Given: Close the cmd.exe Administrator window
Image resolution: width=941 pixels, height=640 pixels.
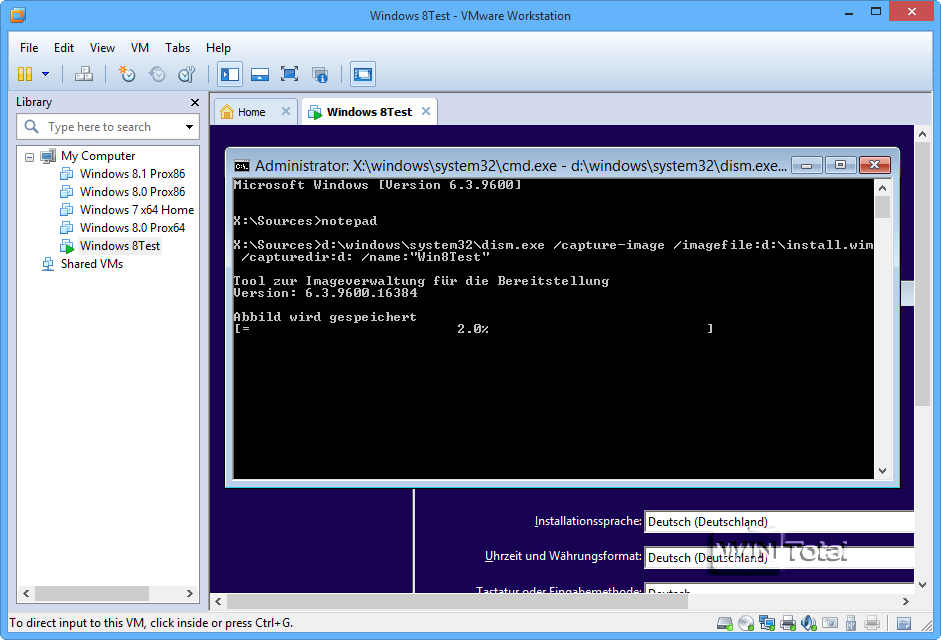Looking at the screenshot, I should pyautogui.click(x=874, y=165).
